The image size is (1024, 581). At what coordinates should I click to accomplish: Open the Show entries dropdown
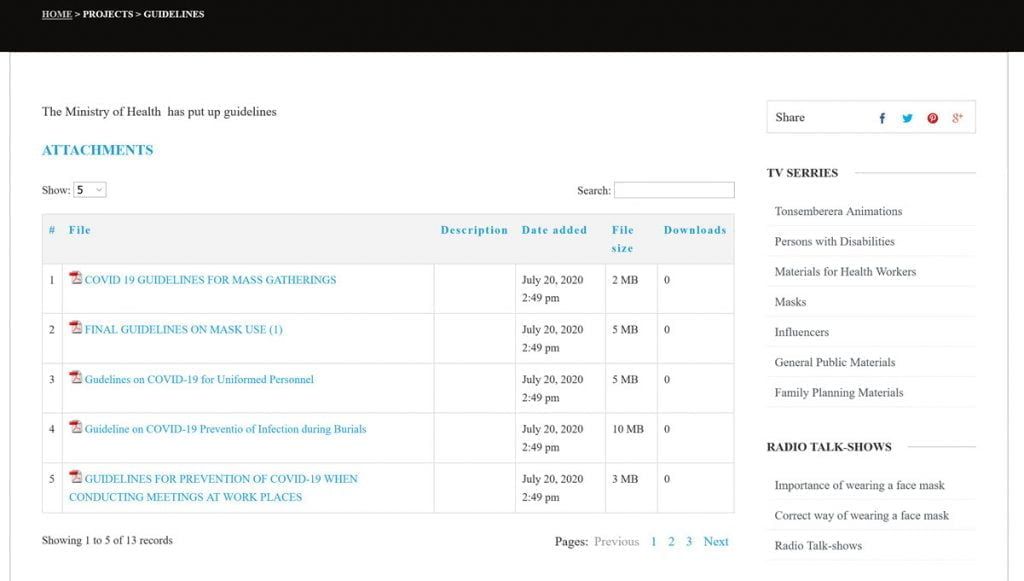click(x=89, y=190)
